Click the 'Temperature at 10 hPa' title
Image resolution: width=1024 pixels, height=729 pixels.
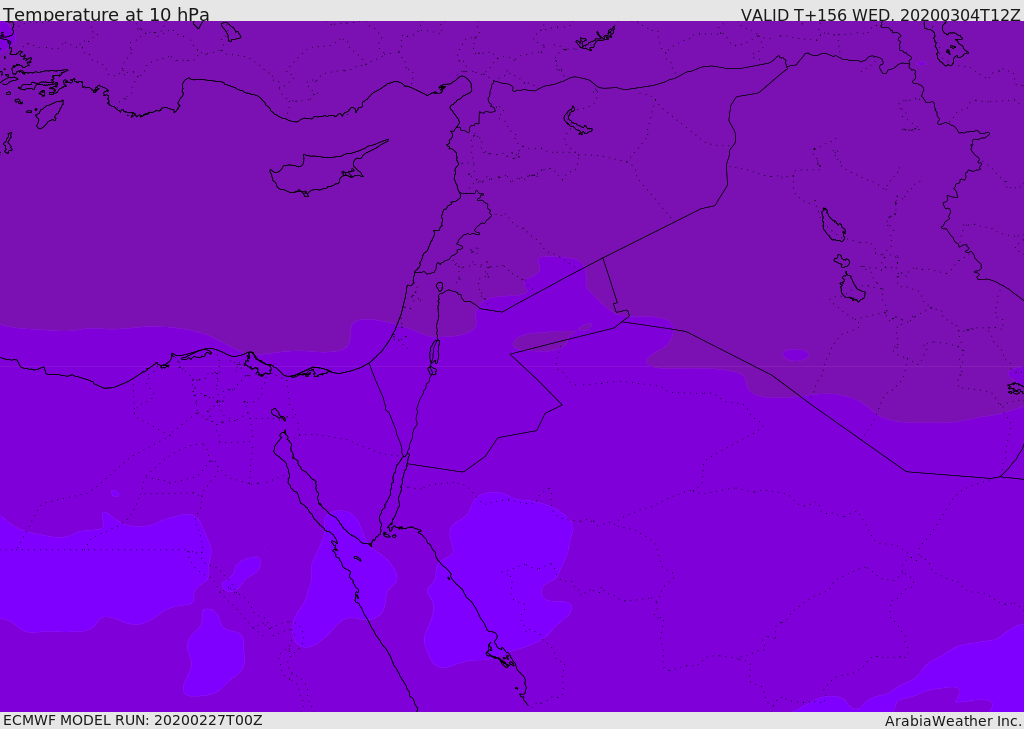coord(106,15)
